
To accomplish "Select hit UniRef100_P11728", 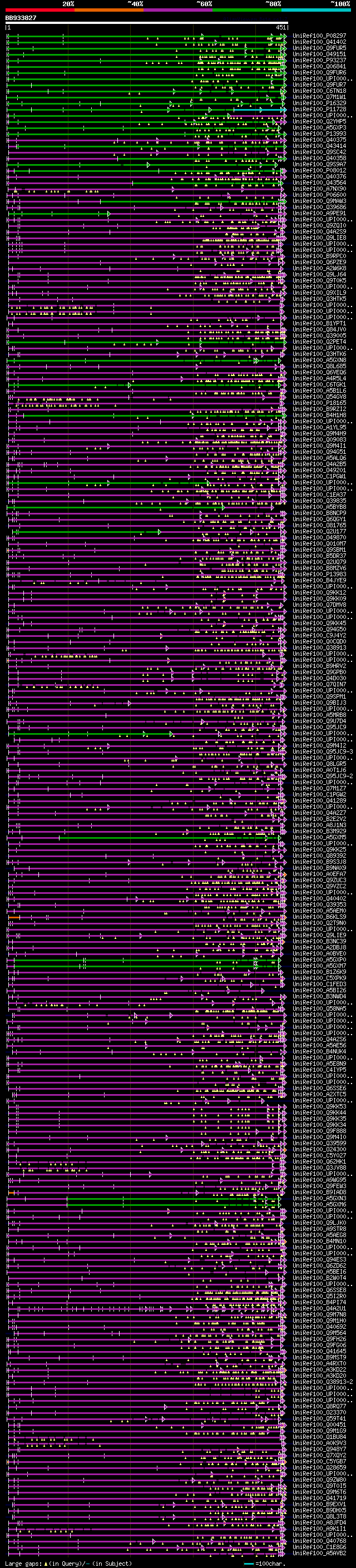I will coord(319,110).
